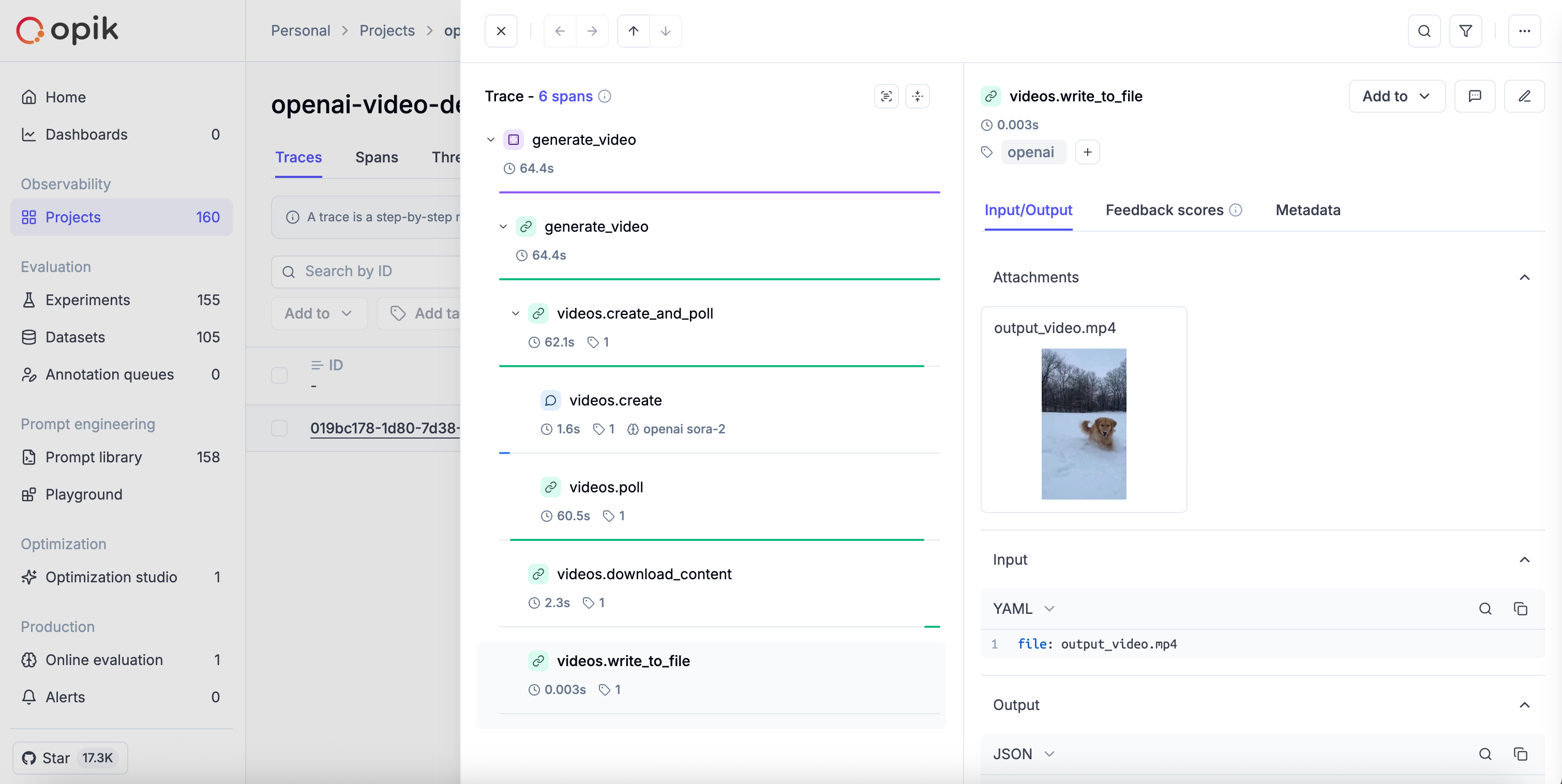The image size is (1562, 784).
Task: Open the Add to dropdown for span
Action: (x=1396, y=96)
